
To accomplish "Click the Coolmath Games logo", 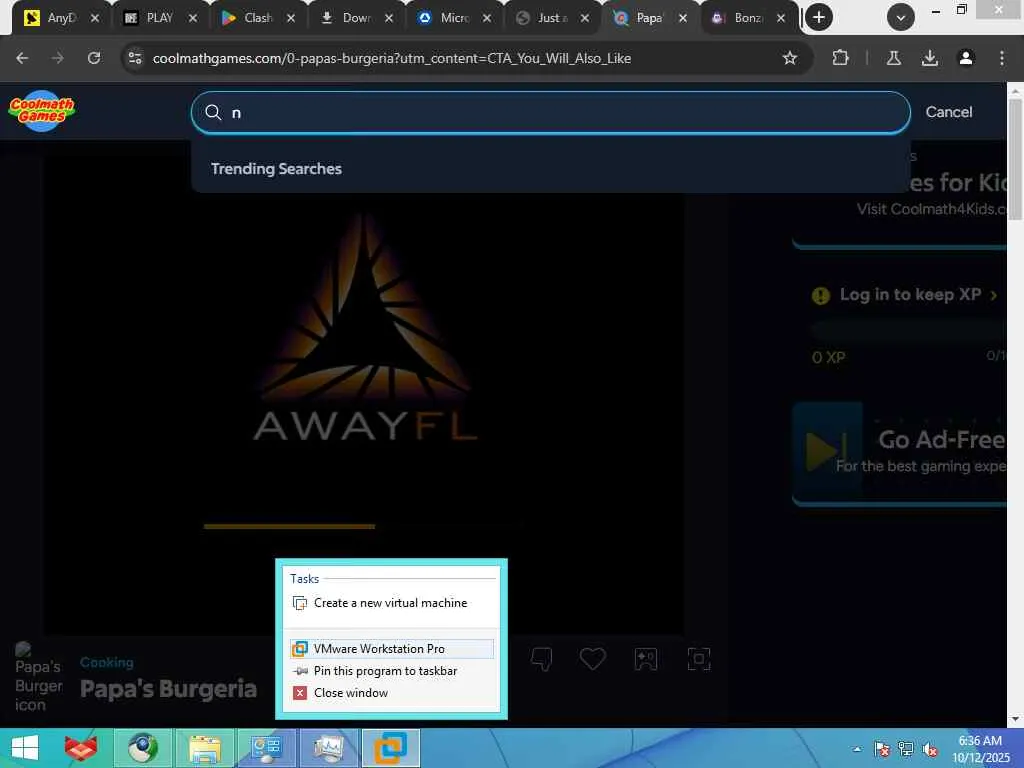I will [x=42, y=111].
